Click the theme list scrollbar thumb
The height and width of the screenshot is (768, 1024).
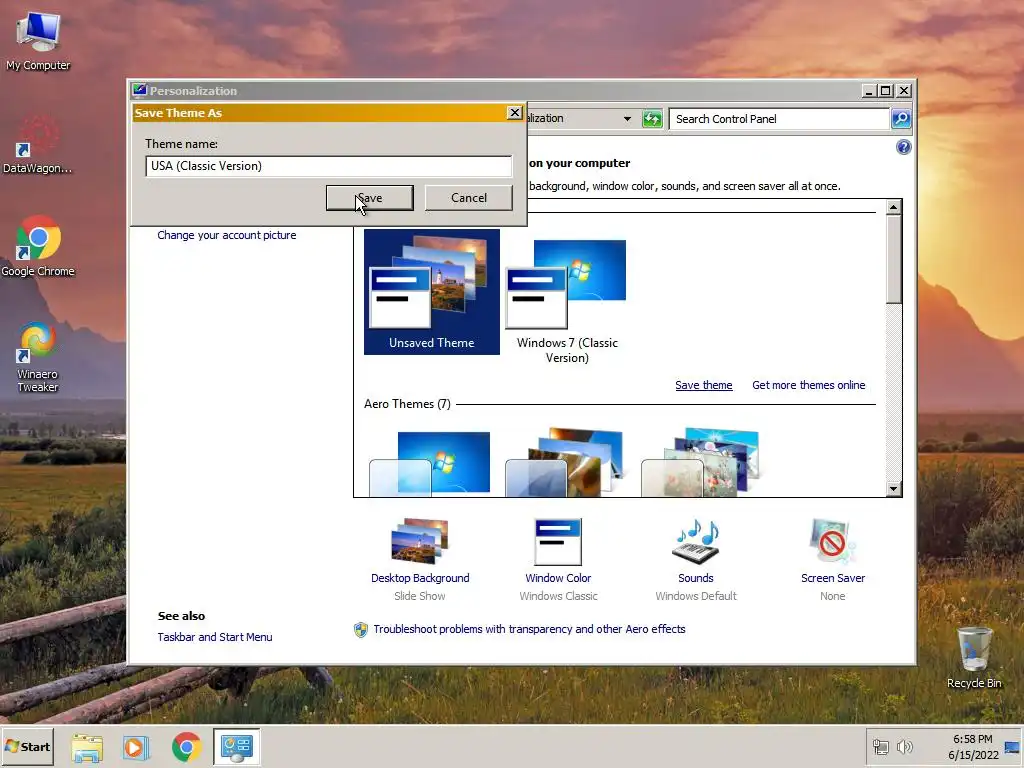[893, 259]
